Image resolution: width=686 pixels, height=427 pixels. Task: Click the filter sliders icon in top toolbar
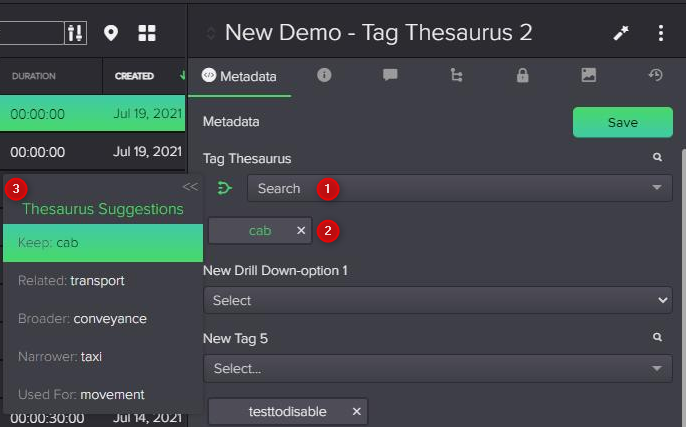(75, 33)
